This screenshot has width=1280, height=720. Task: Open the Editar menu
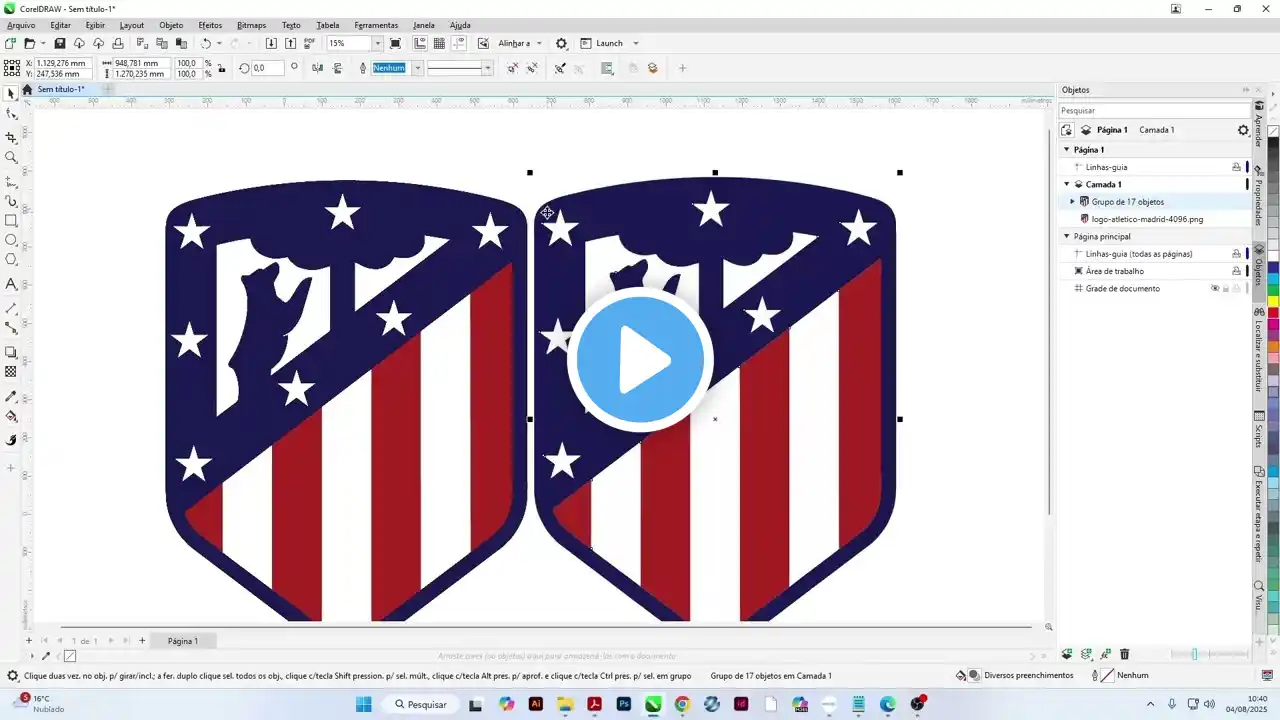coord(60,25)
